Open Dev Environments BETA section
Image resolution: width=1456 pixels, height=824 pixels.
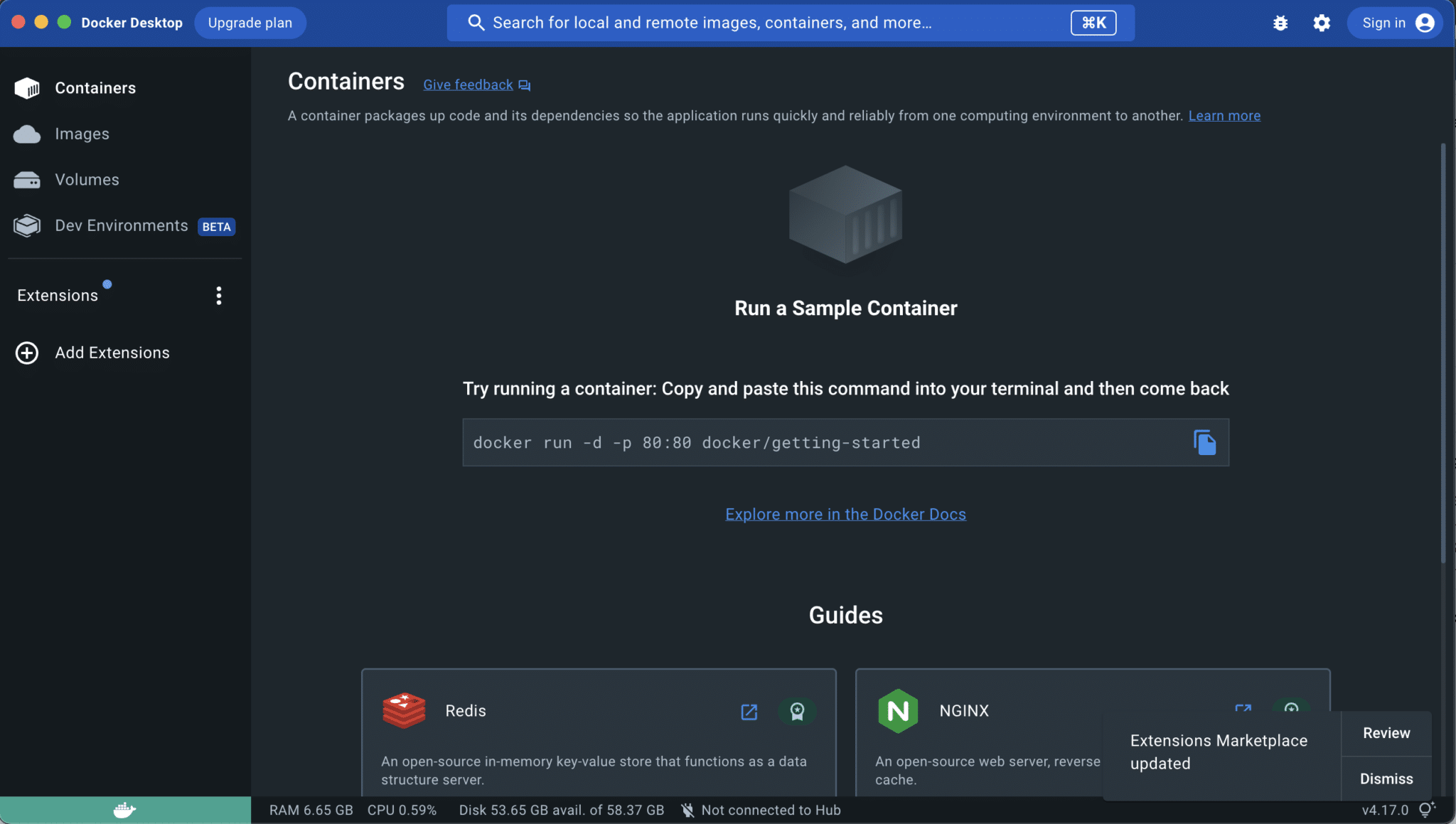coord(122,226)
